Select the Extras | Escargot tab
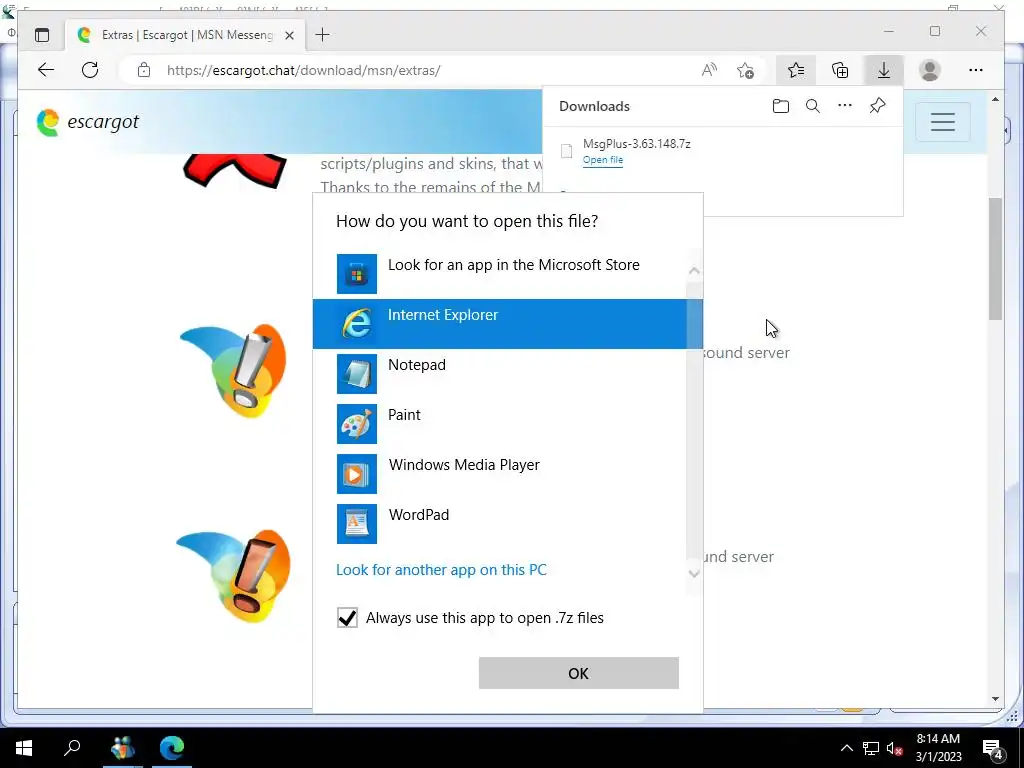The width and height of the screenshot is (1024, 768). tap(185, 35)
